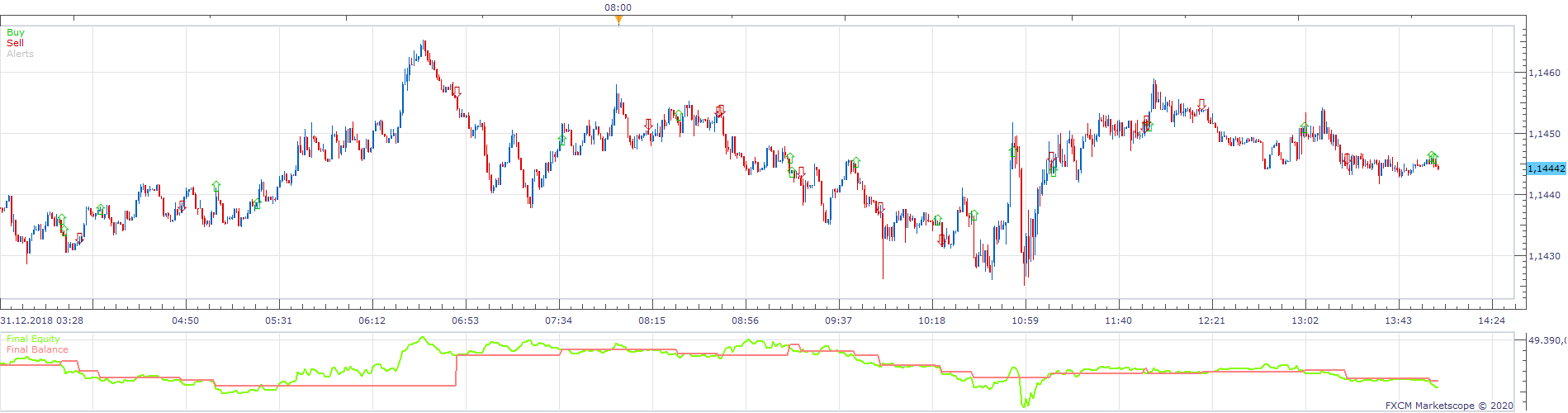Screen dimensions: 1568x413
Task: Click the 07:34 time axis label
Action: 558,320
